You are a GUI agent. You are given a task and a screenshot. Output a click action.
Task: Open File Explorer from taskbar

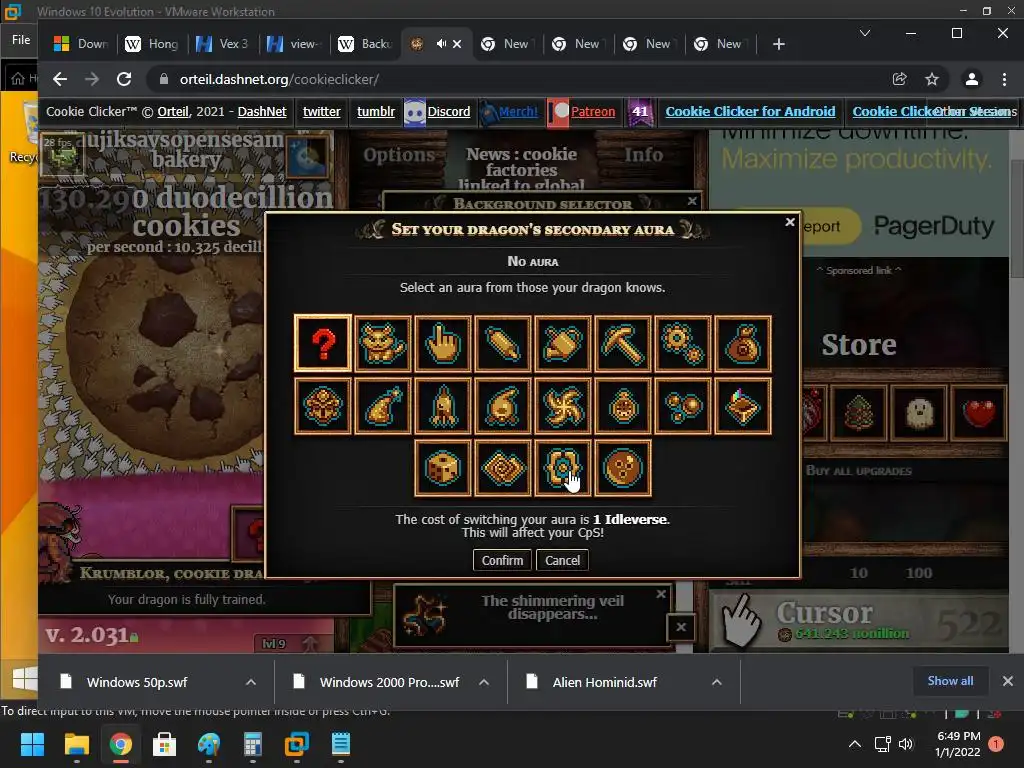(76, 744)
